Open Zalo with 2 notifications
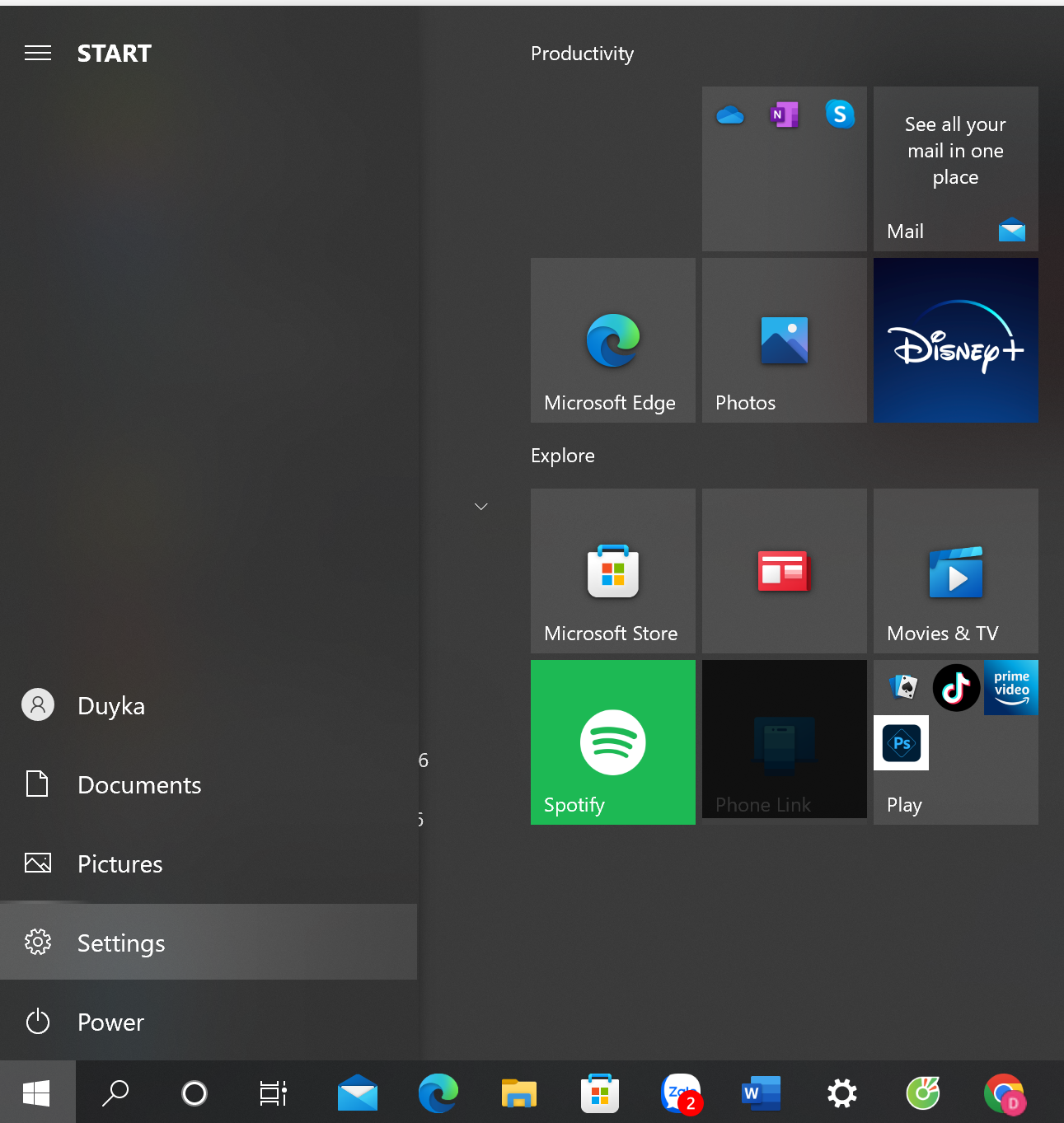1064x1123 pixels. click(x=681, y=1093)
